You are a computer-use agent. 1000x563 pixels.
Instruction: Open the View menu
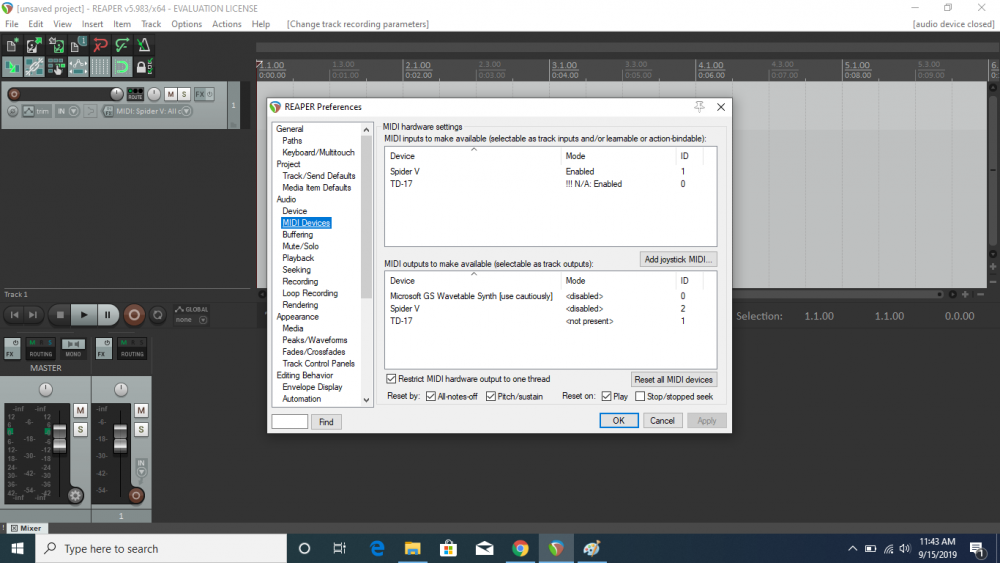62,24
